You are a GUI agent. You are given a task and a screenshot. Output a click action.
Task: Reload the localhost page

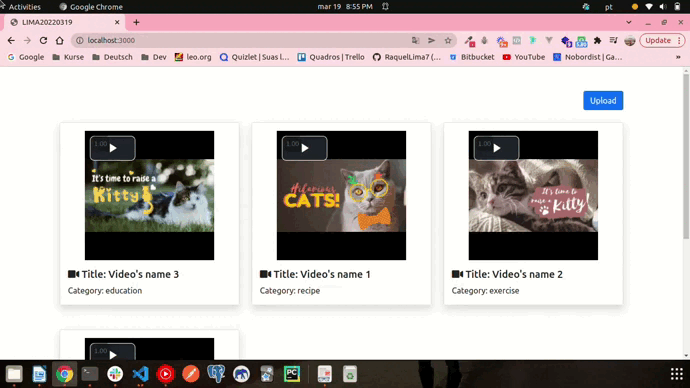point(43,40)
